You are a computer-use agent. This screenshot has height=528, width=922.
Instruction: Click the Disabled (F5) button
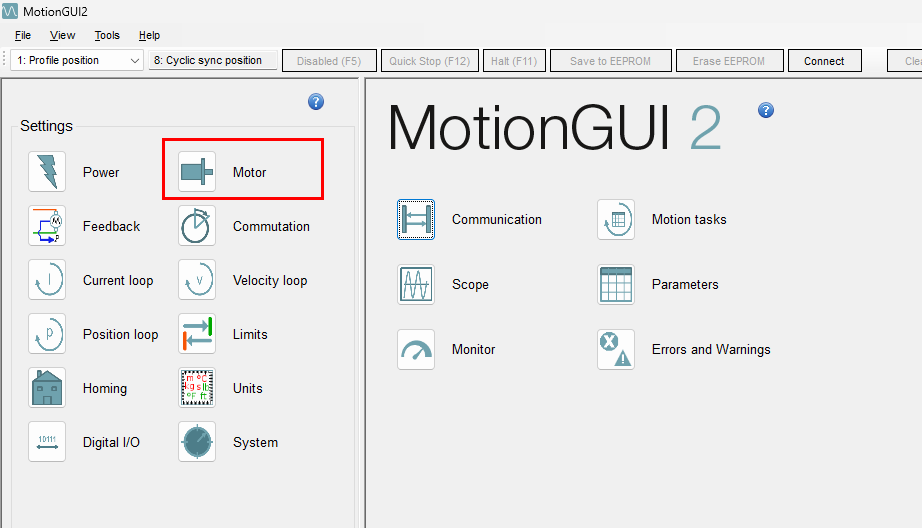[329, 61]
